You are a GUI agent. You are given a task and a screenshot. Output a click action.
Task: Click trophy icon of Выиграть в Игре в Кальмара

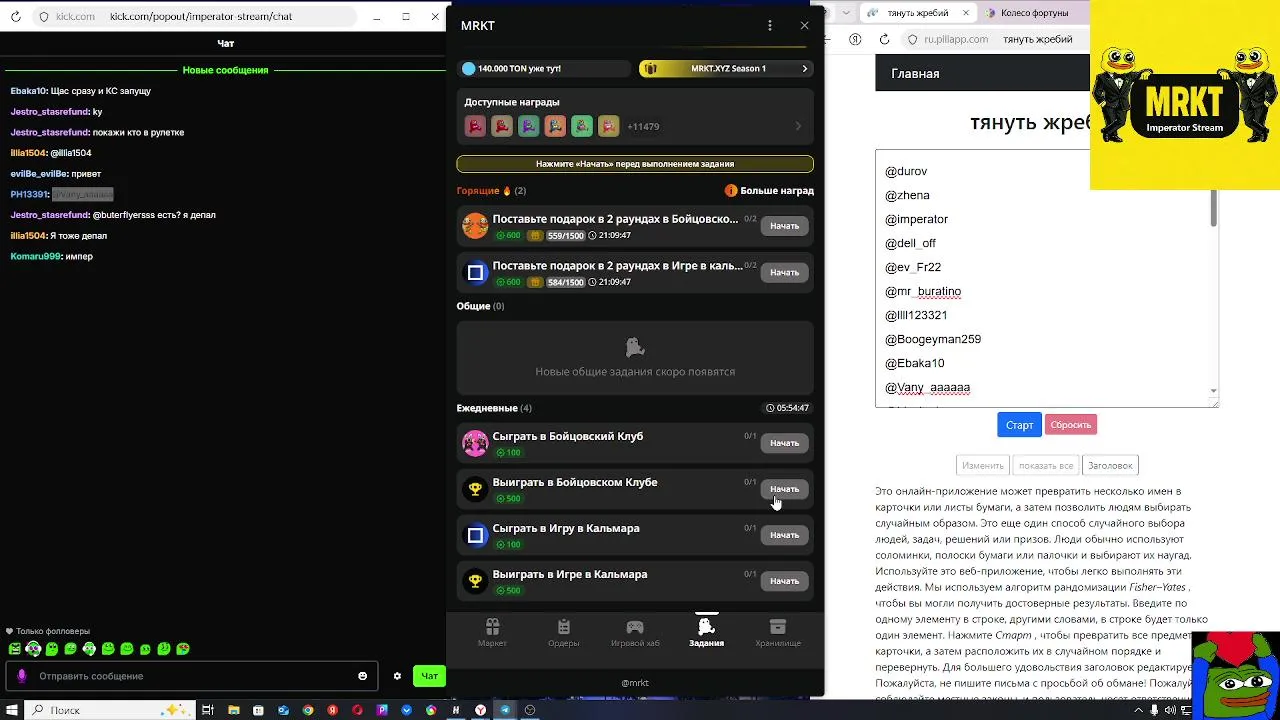(475, 581)
